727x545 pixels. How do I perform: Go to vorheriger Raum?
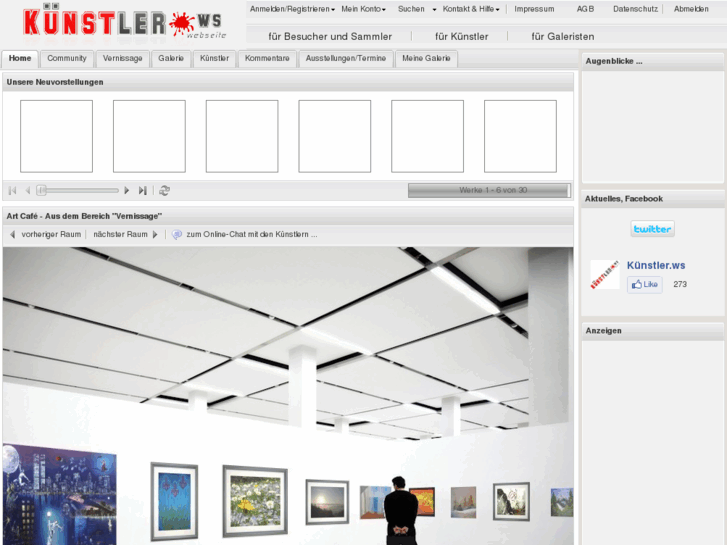pyautogui.click(x=46, y=235)
